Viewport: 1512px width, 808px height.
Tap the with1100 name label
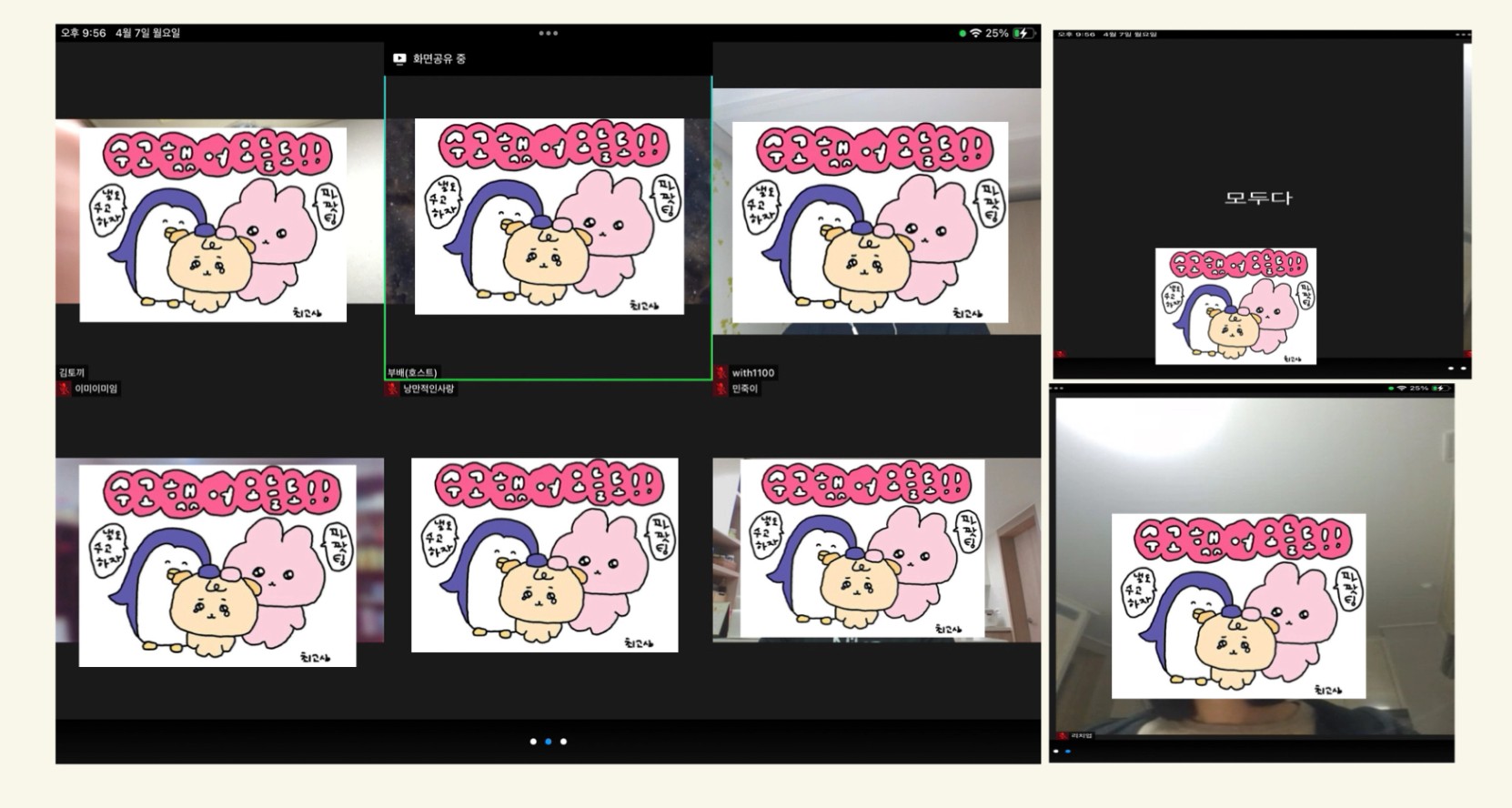[x=753, y=372]
